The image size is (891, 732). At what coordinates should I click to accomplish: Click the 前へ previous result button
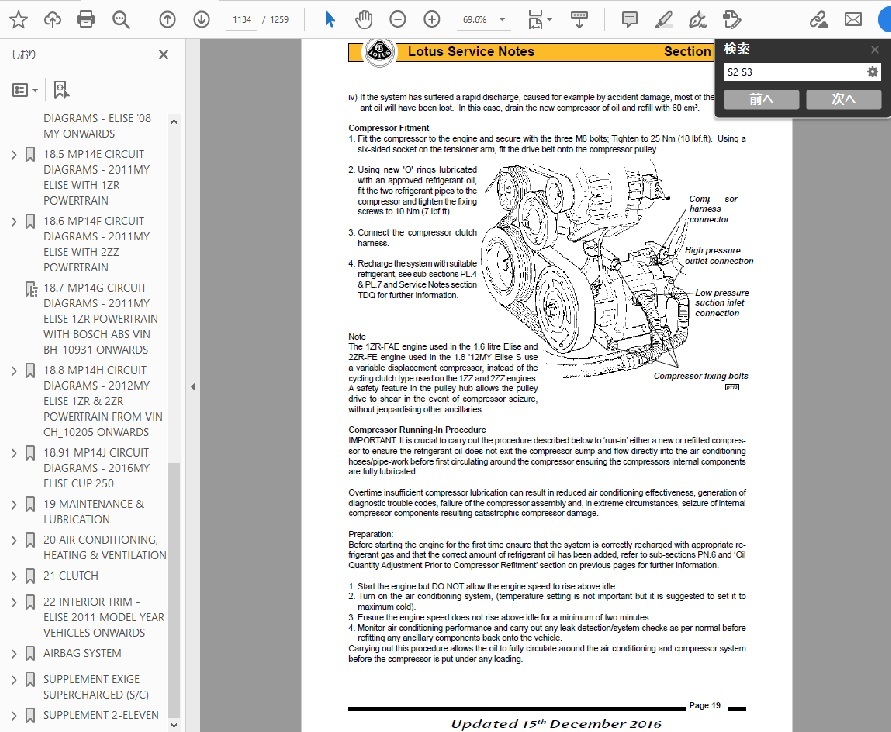pyautogui.click(x=761, y=99)
